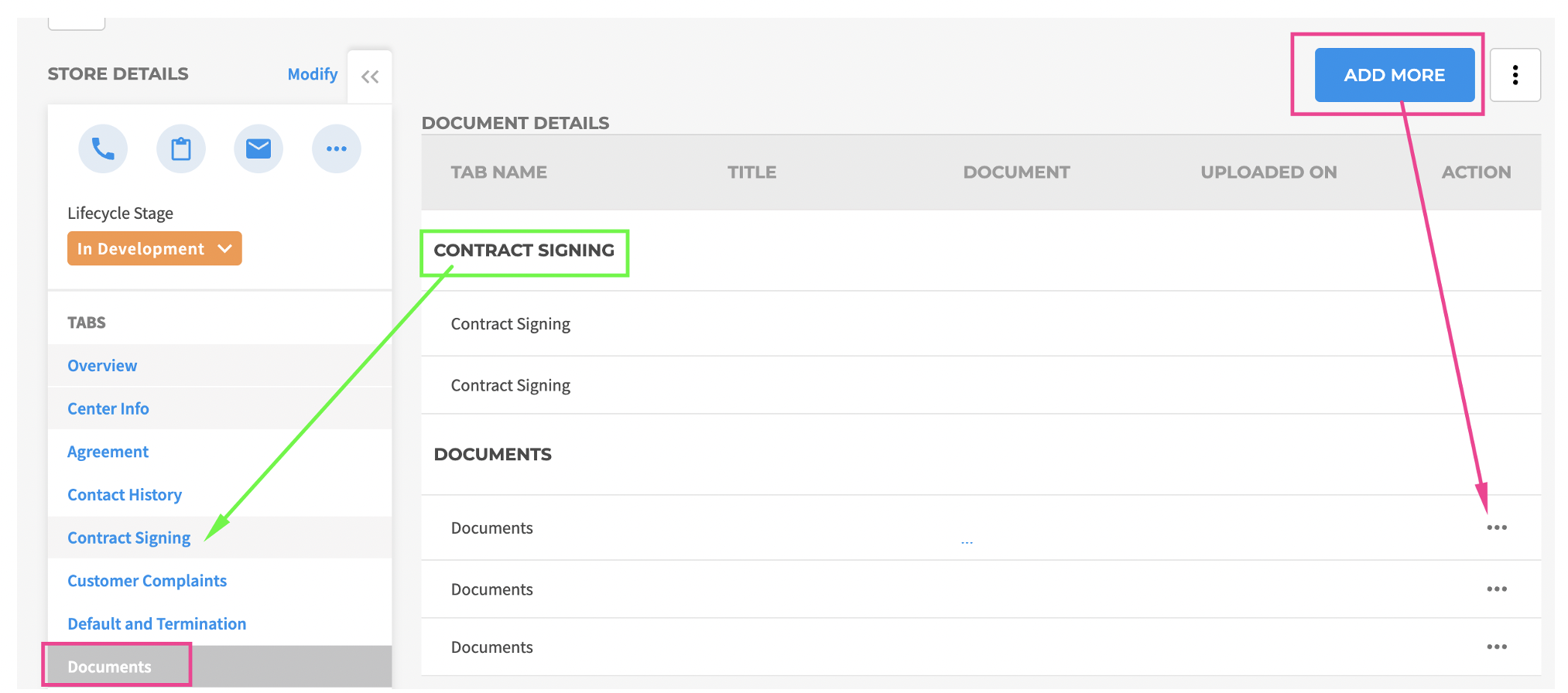Click the email envelope icon
1568x693 pixels.
(258, 148)
